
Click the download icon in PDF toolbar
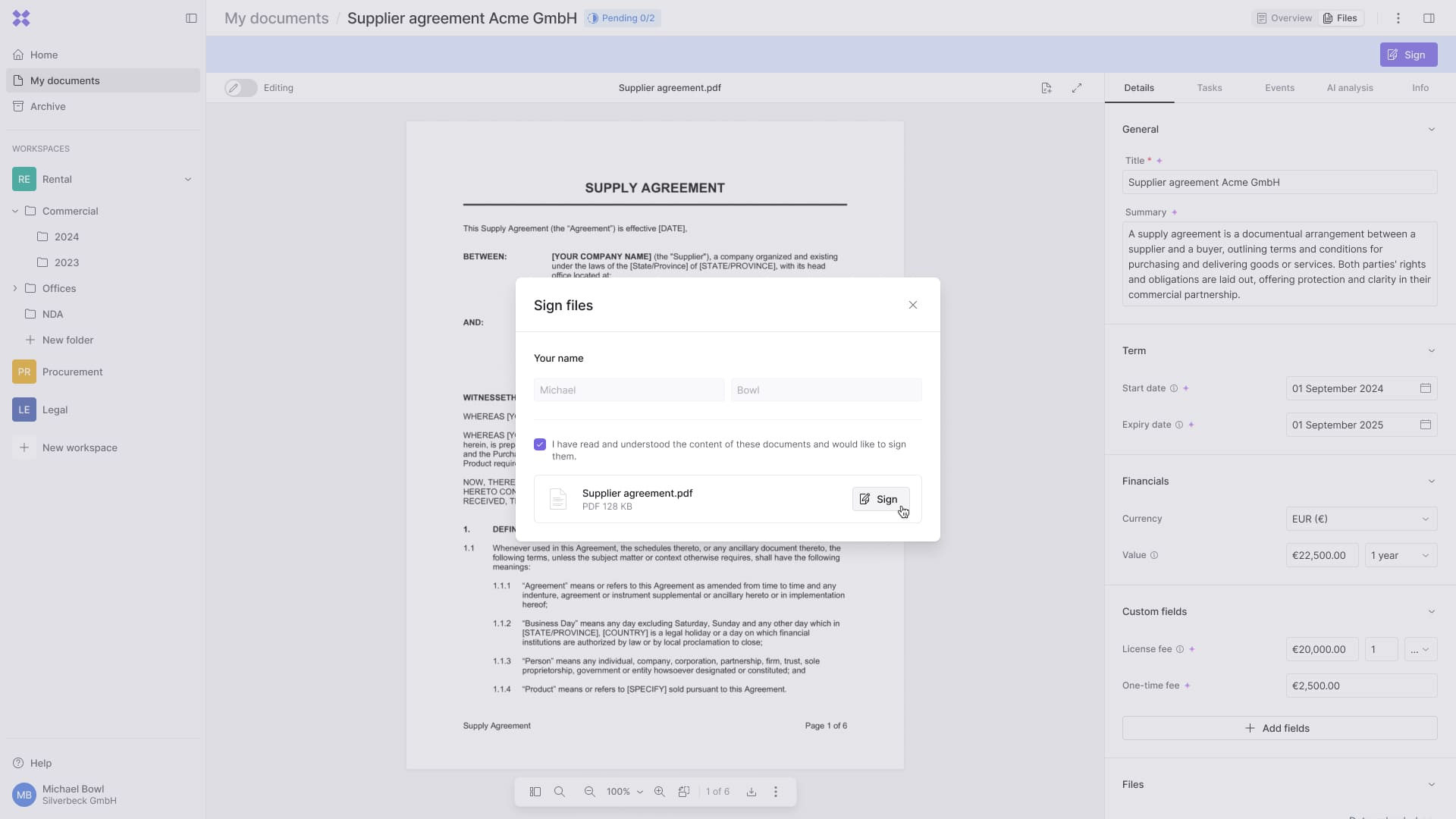coord(751,792)
